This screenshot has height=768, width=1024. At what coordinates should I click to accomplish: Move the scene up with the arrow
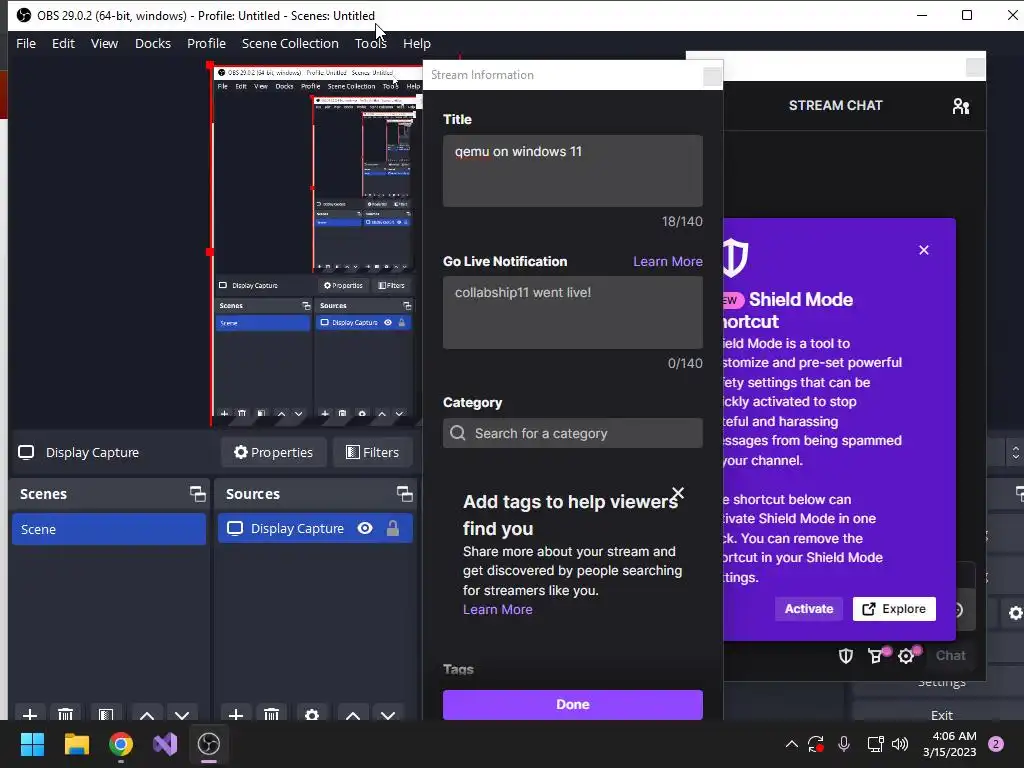147,715
